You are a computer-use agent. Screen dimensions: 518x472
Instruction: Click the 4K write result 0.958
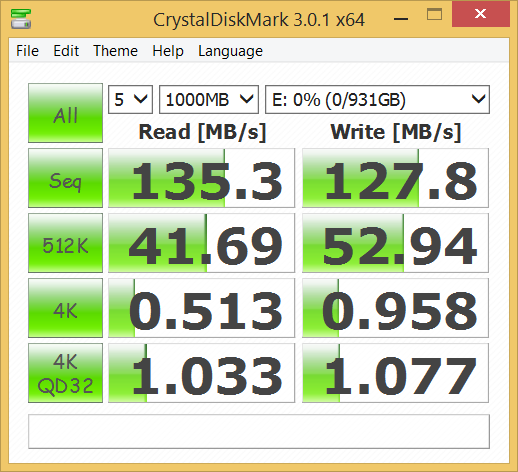395,308
